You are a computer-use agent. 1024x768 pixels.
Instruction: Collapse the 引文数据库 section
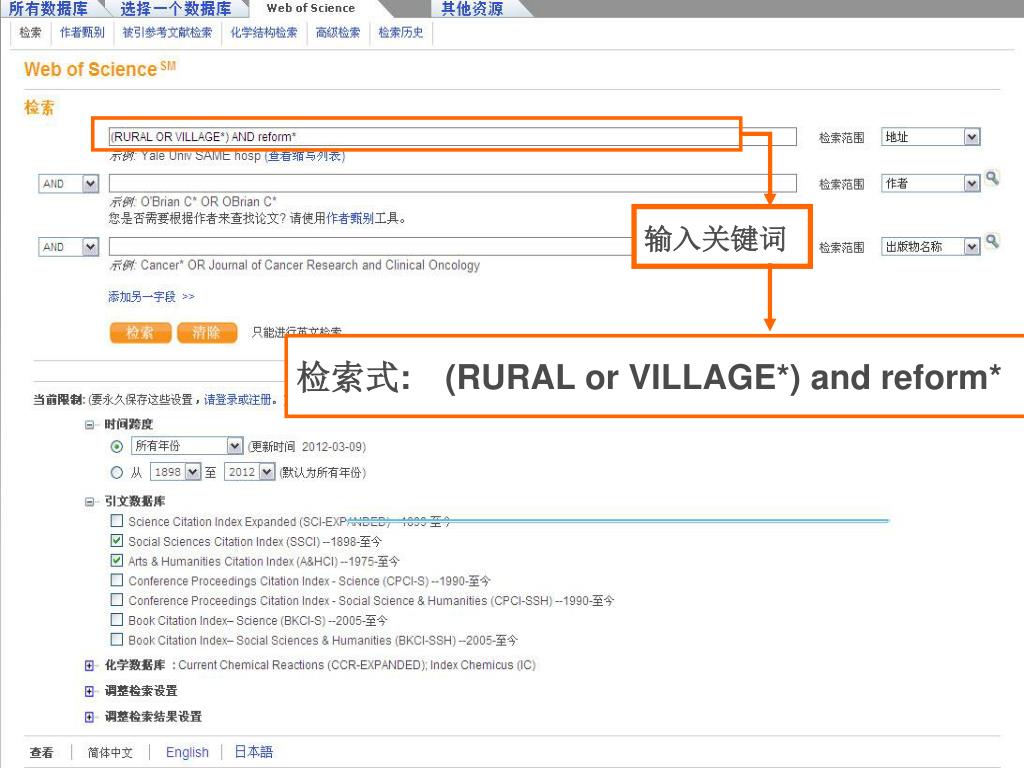(x=89, y=502)
